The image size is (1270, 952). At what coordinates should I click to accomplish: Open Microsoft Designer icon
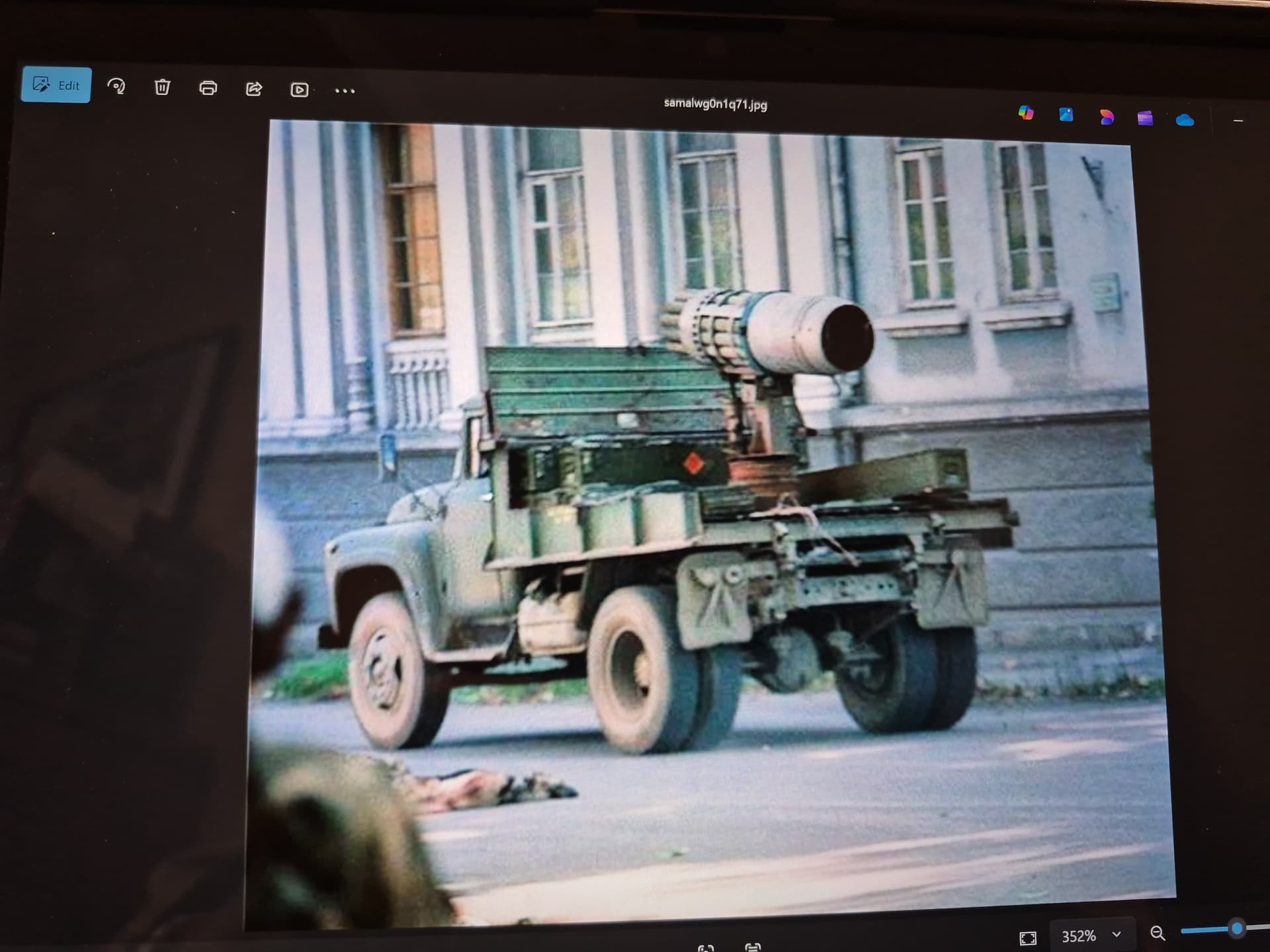(x=1106, y=117)
